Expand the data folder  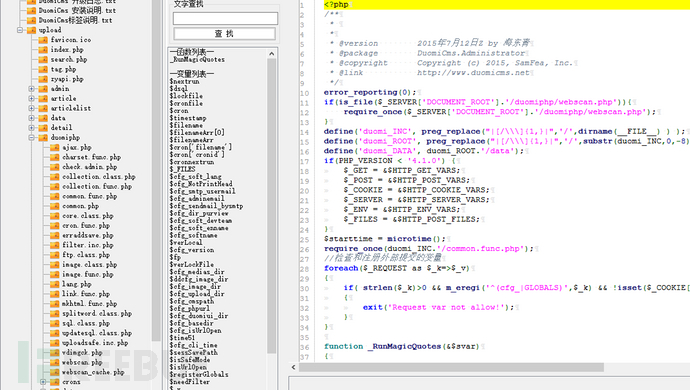click(31, 118)
